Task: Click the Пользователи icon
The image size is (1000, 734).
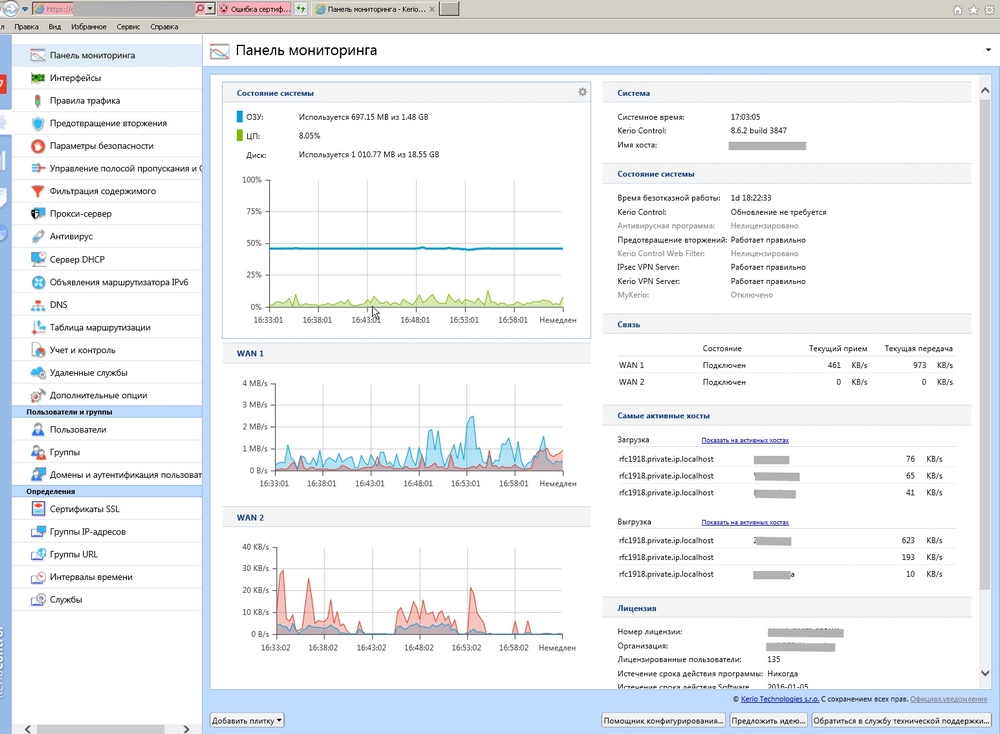Action: [38, 430]
